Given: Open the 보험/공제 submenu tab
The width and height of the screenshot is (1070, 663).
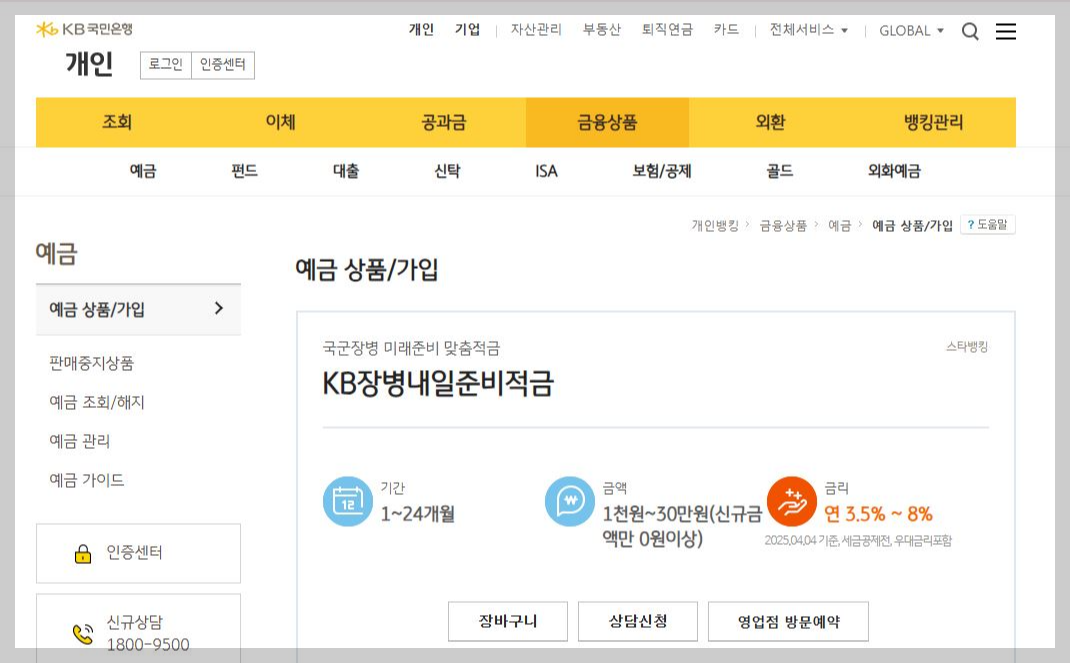Looking at the screenshot, I should tap(661, 171).
